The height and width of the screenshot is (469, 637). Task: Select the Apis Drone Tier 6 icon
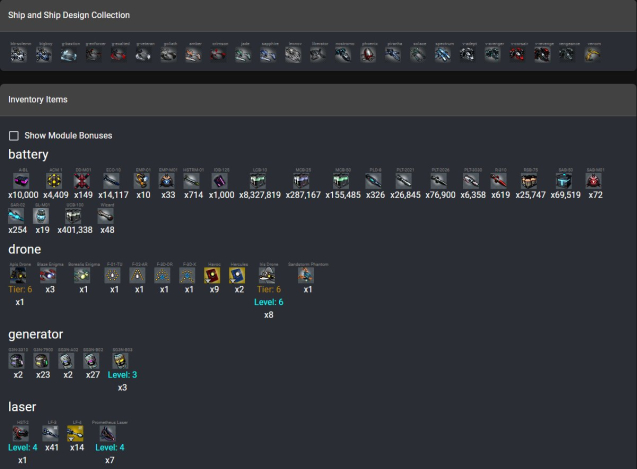pyautogui.click(x=20, y=275)
